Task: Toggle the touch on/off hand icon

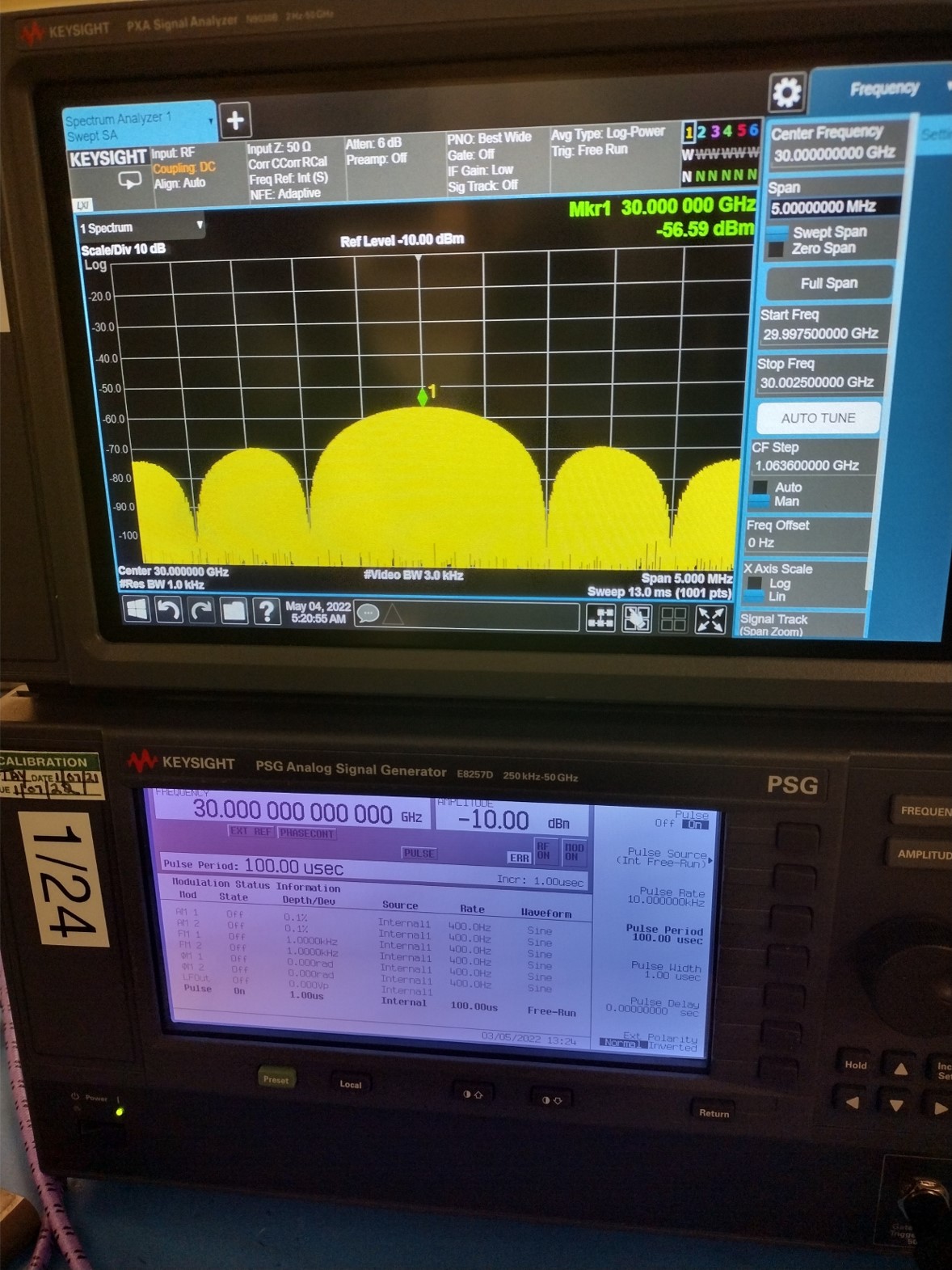Action: (x=637, y=619)
